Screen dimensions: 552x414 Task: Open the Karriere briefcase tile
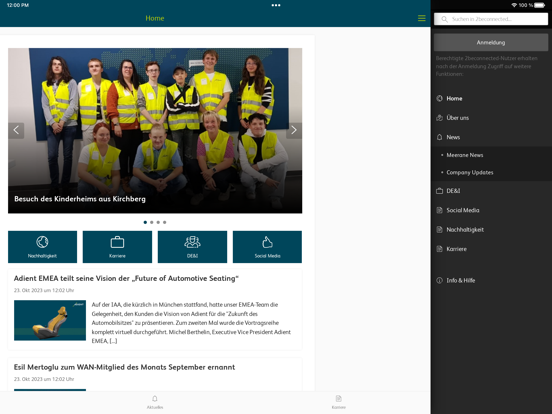coord(117,247)
